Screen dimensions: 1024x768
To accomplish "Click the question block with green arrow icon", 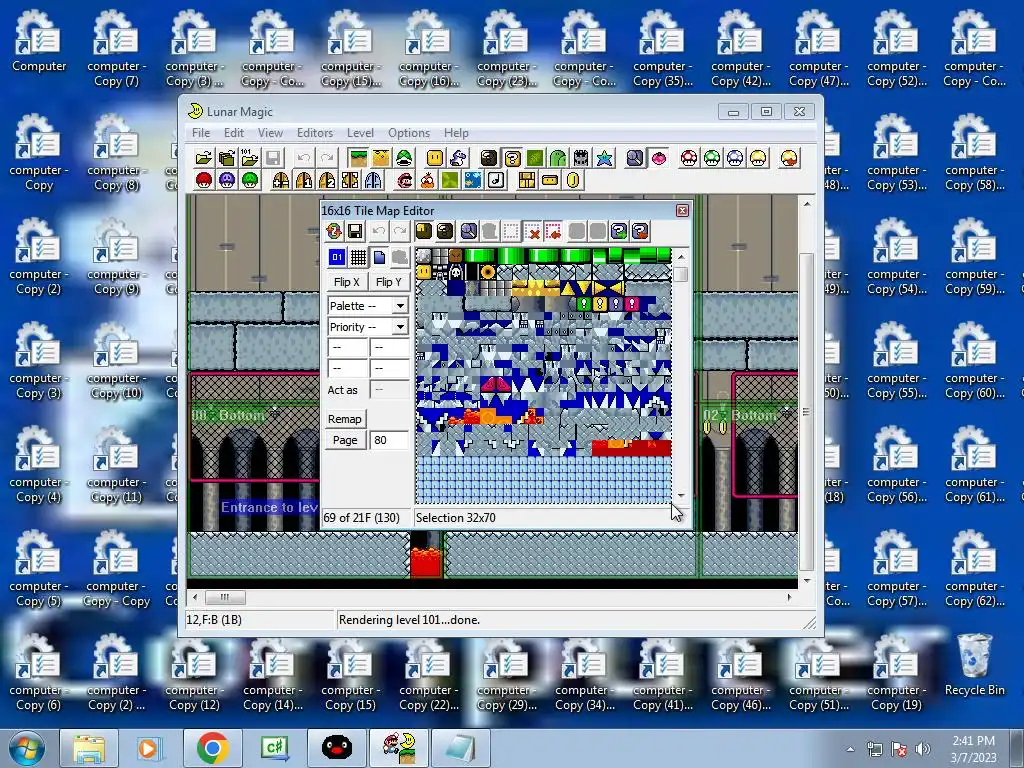I will 618,231.
